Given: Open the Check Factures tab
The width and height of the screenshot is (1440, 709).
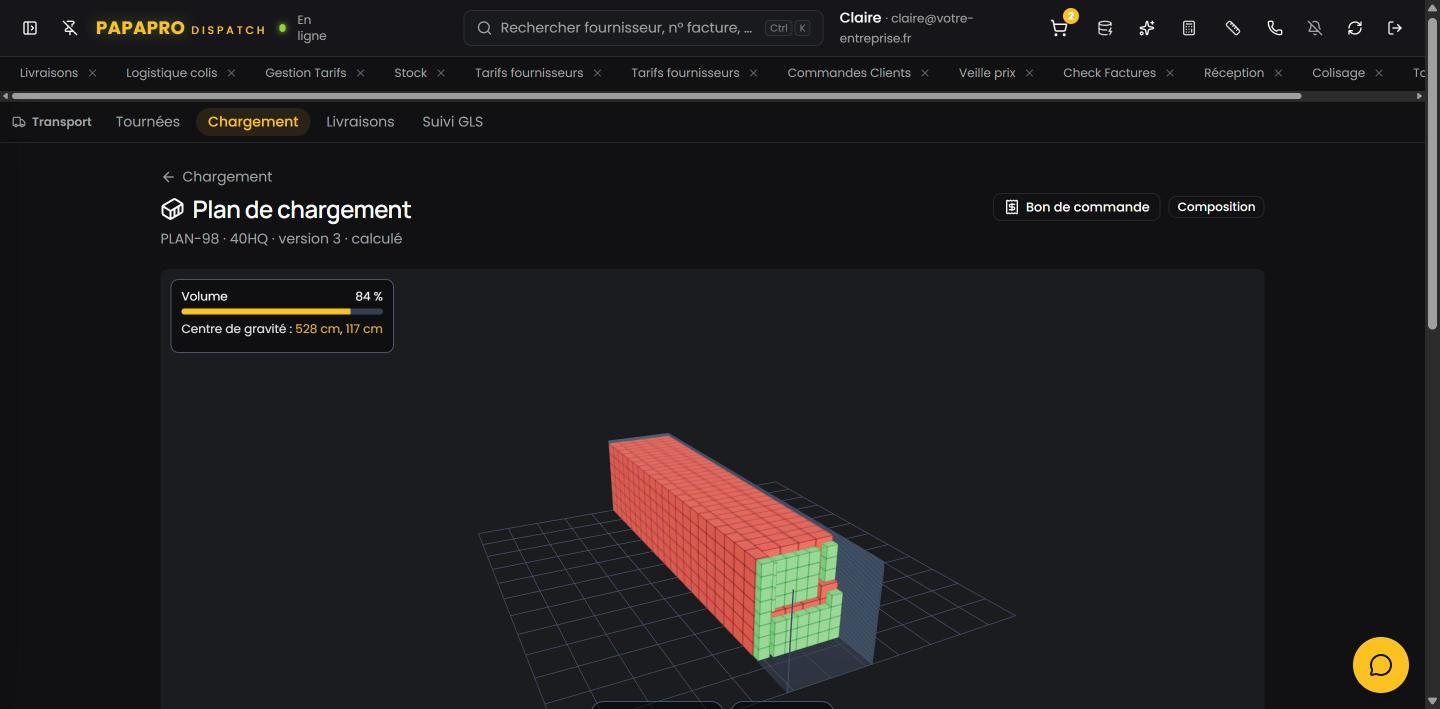Looking at the screenshot, I should tap(1109, 73).
